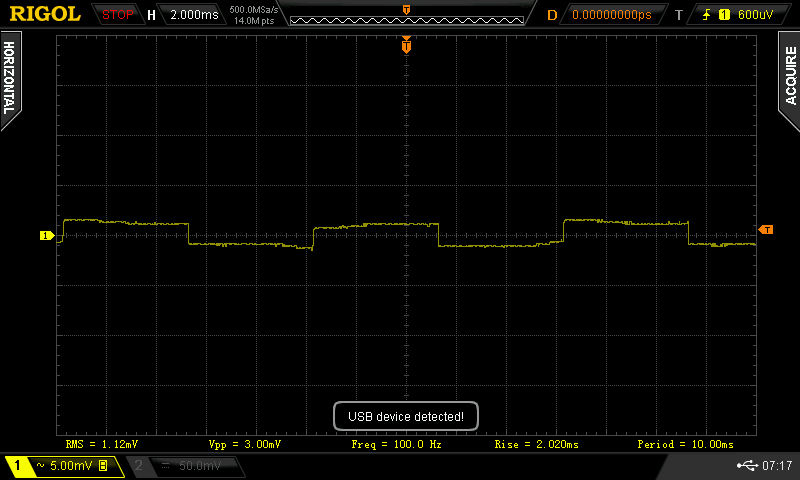Click the channel 1 bandwidth limit B icon
This screenshot has height=480, width=800.
pos(103,465)
